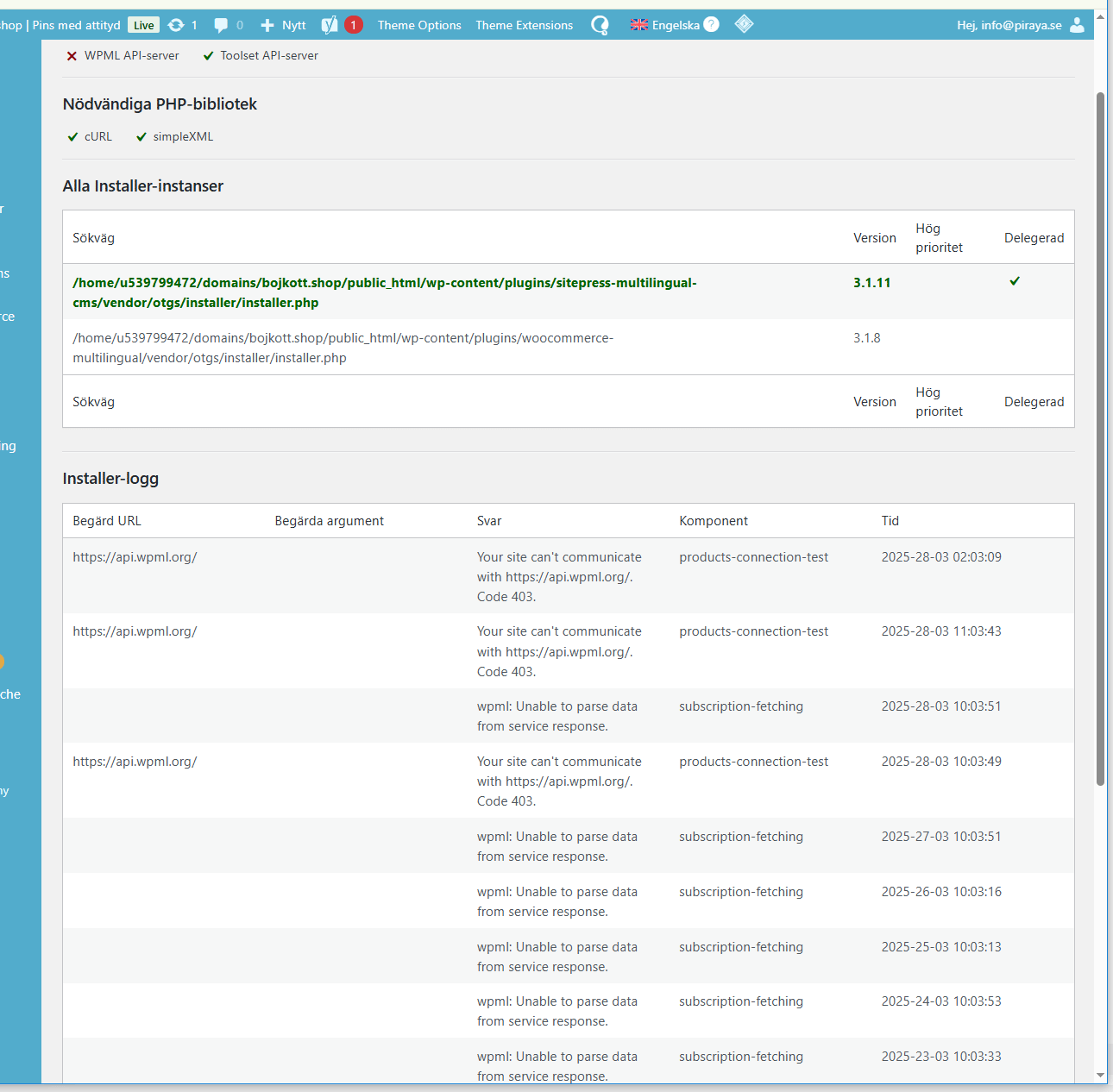Click the scrollbar up arrow
1113x1092 pixels.
1101,16
